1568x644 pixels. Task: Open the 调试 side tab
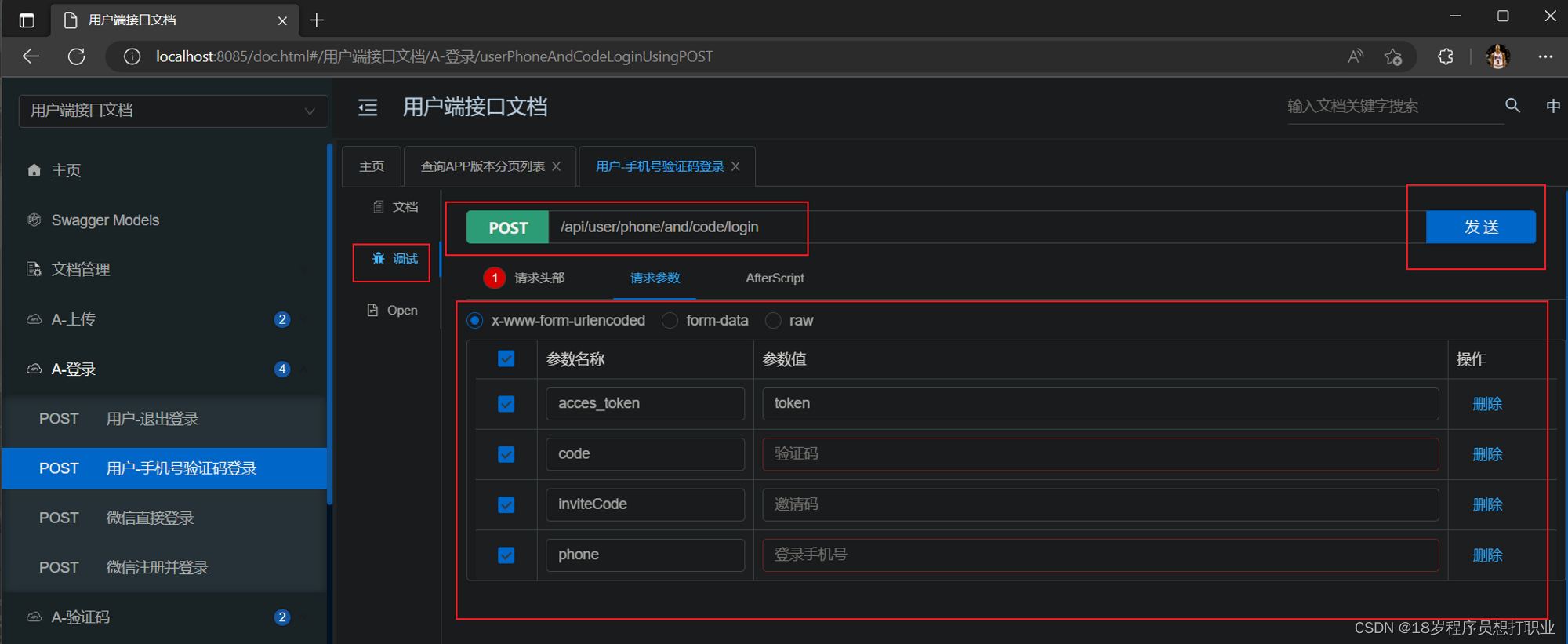click(x=396, y=259)
